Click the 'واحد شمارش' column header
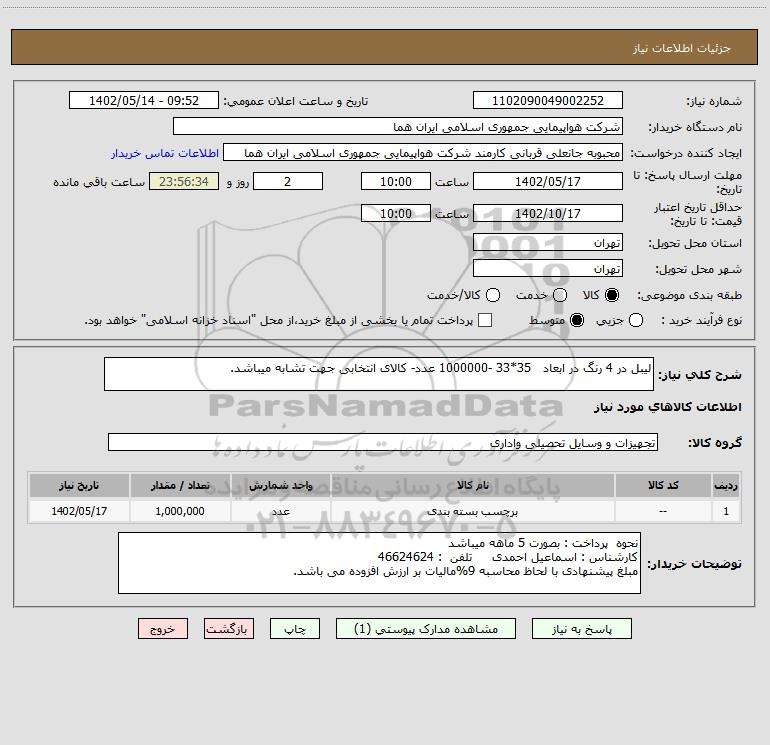The height and width of the screenshot is (745, 770). (x=280, y=485)
